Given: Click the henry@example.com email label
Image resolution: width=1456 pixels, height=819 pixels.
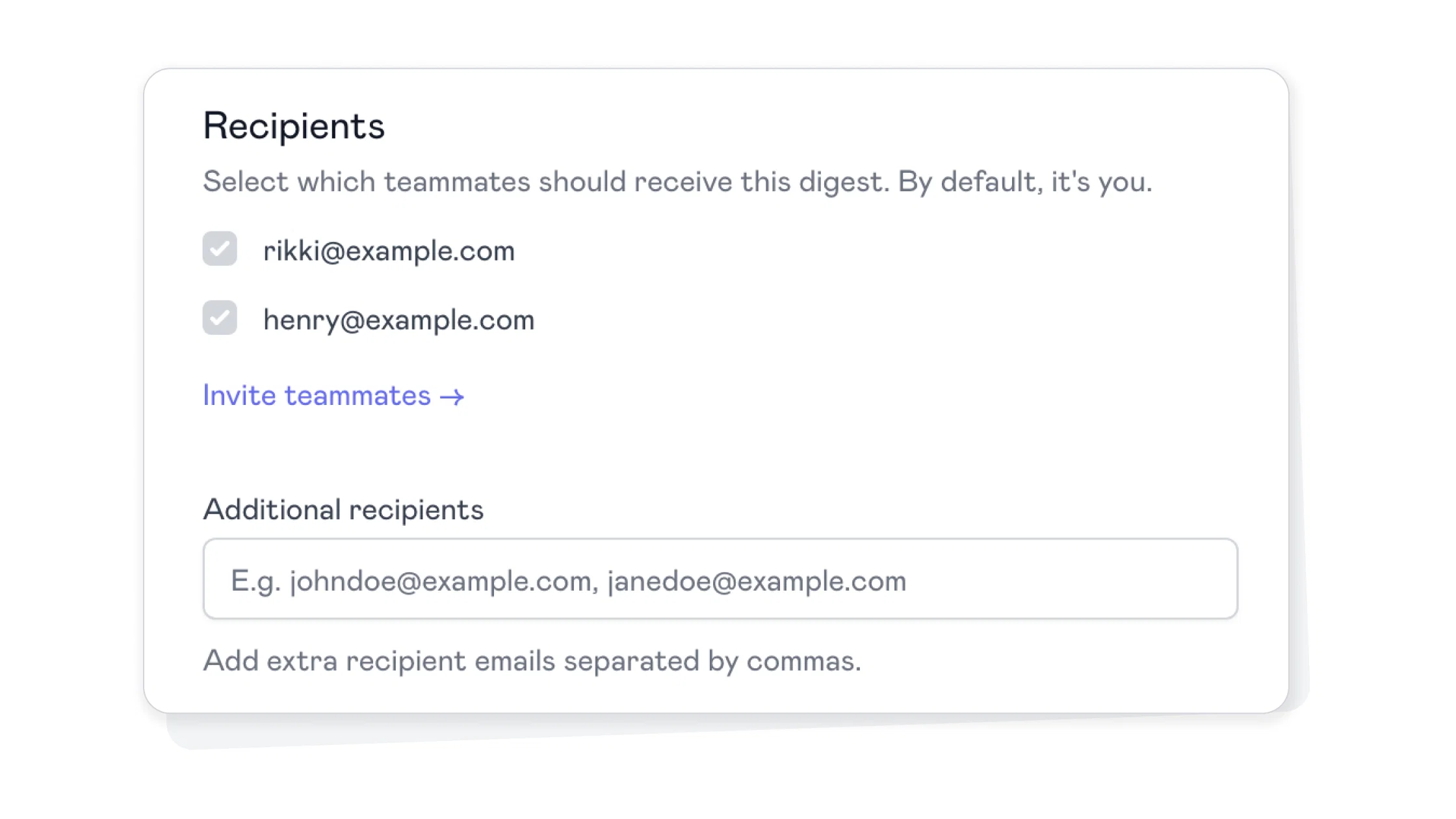Looking at the screenshot, I should [398, 320].
